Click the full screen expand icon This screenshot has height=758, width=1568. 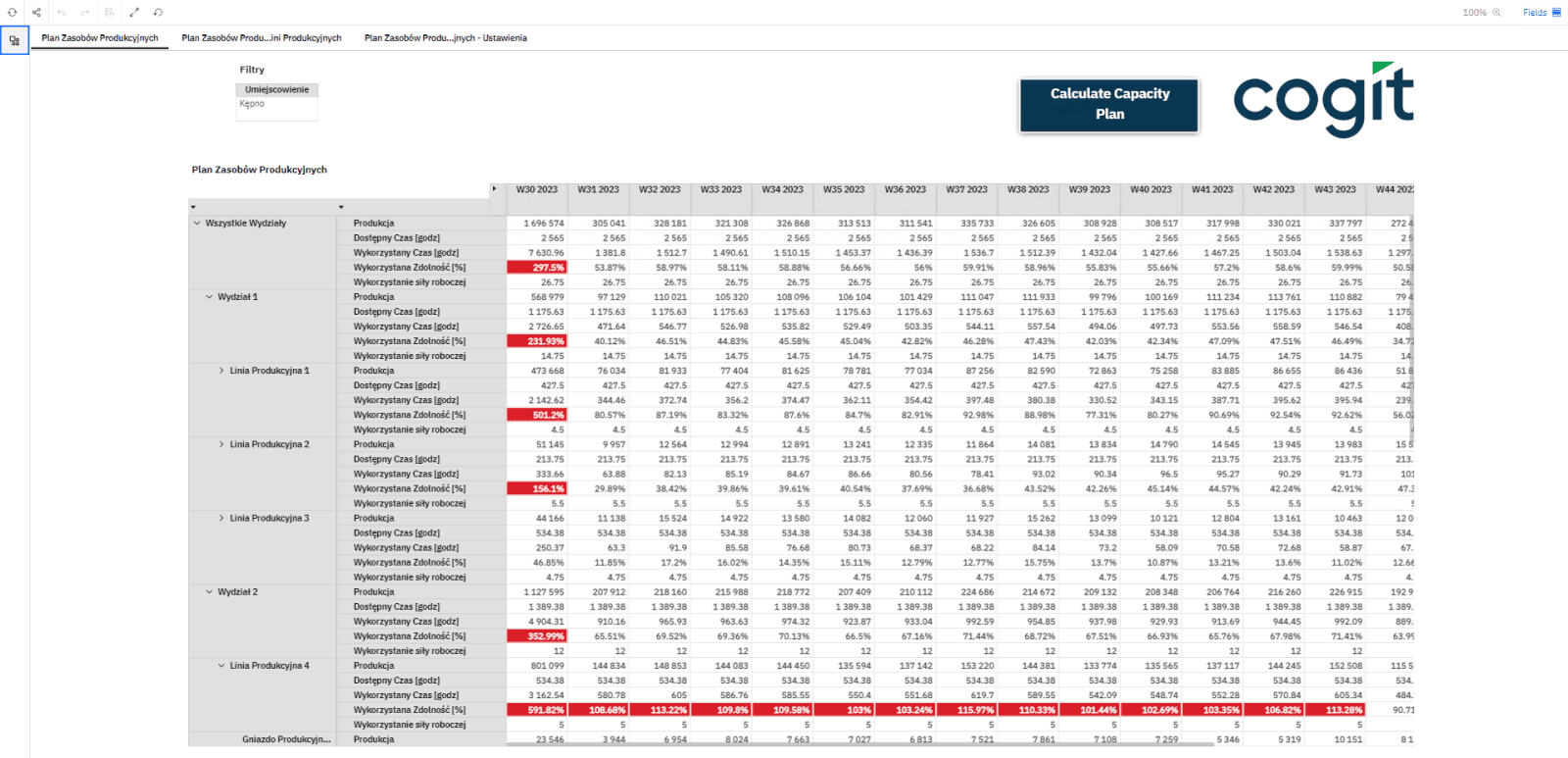pos(134,13)
